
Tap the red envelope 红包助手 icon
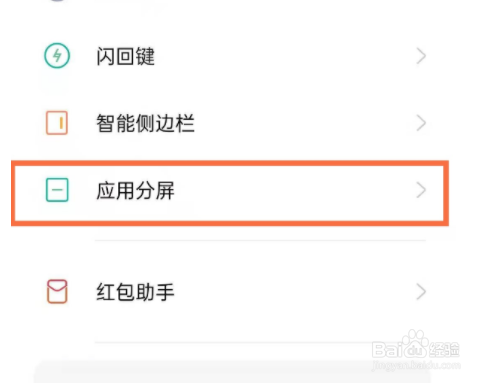[x=57, y=292]
